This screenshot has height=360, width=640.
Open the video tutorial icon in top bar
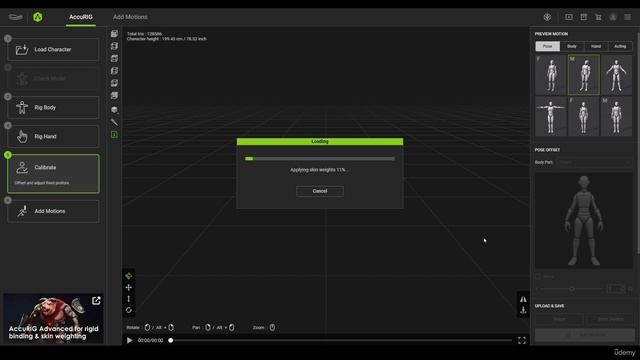[x=569, y=17]
